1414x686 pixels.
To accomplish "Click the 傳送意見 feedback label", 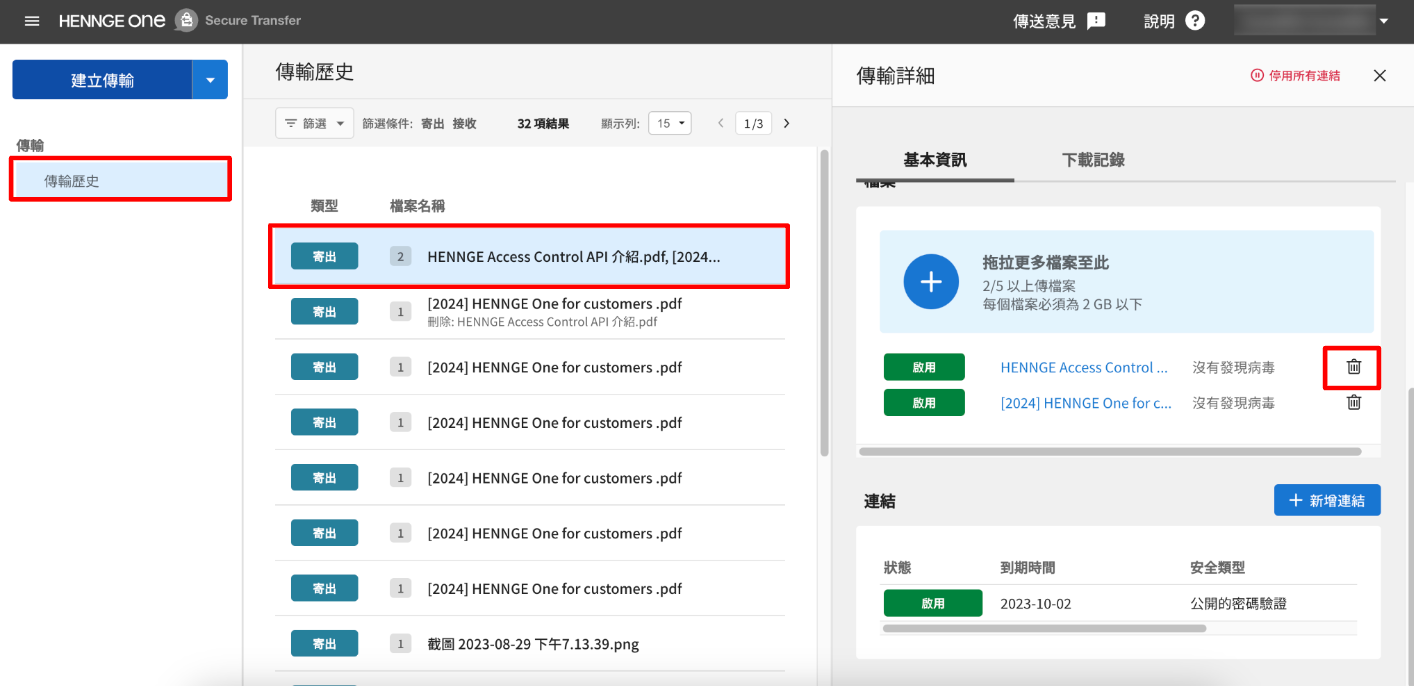I will tap(1044, 21).
